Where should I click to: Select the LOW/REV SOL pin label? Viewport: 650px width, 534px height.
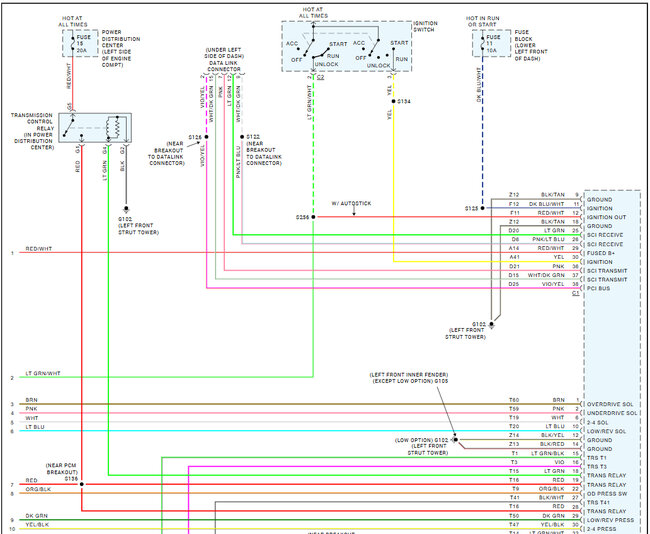tap(608, 432)
